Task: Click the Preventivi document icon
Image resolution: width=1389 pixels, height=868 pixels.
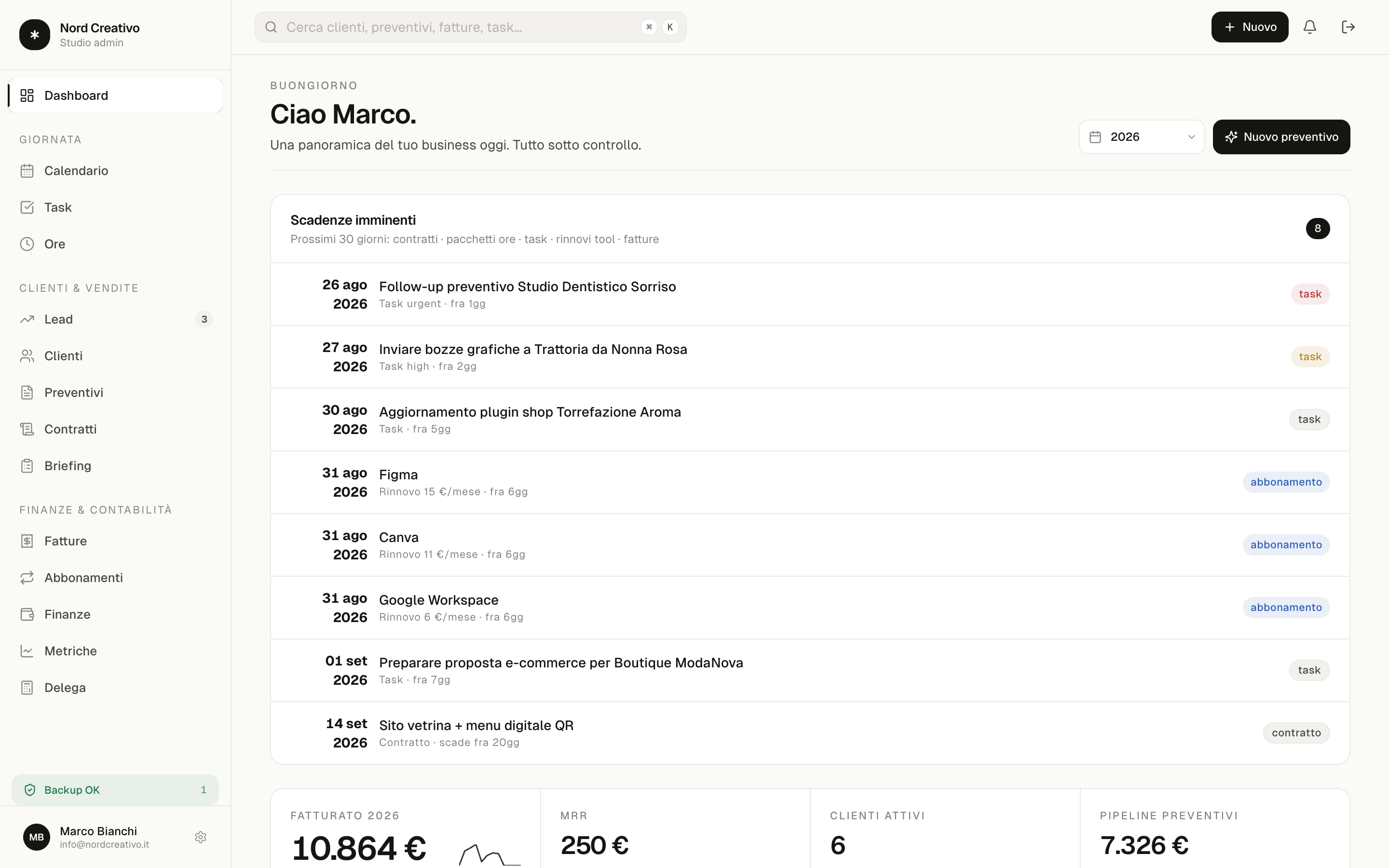Action: [x=27, y=393]
